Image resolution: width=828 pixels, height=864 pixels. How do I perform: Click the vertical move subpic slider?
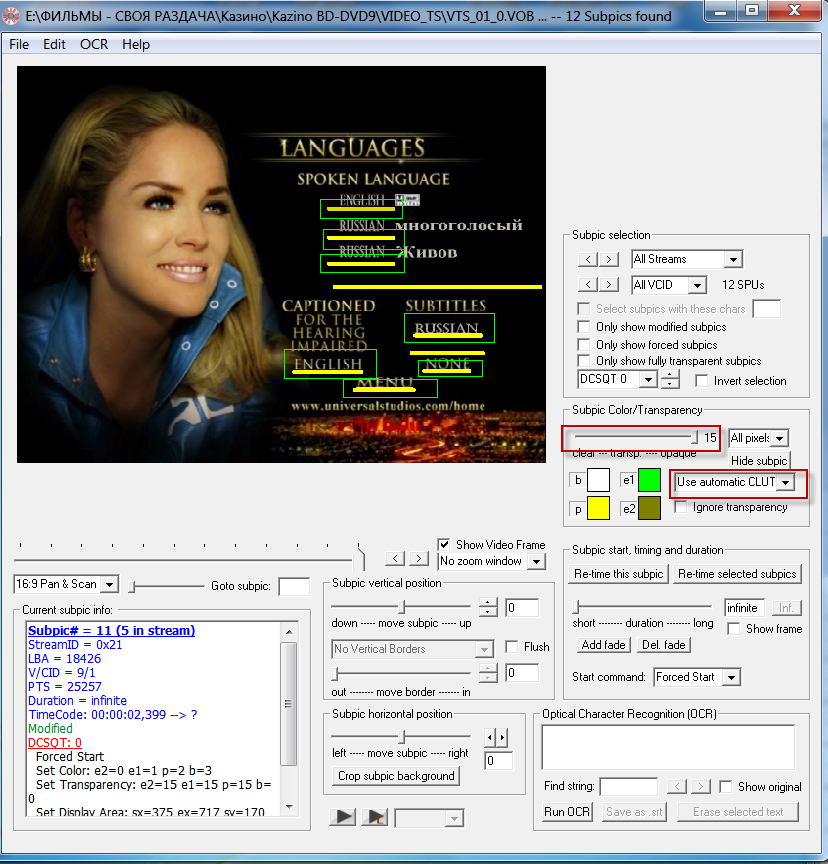[x=402, y=607]
